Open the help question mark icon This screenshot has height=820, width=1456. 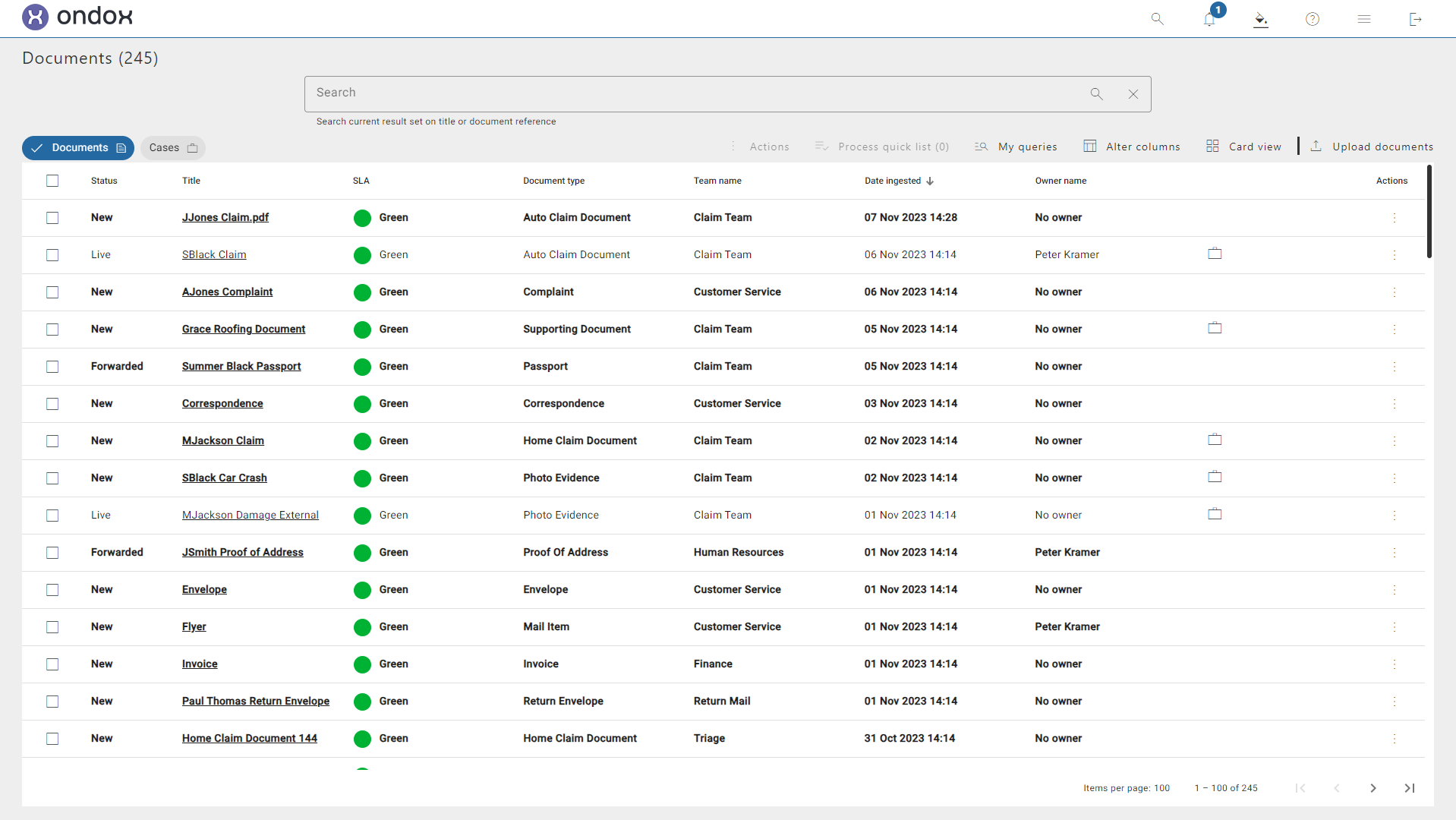[1312, 19]
